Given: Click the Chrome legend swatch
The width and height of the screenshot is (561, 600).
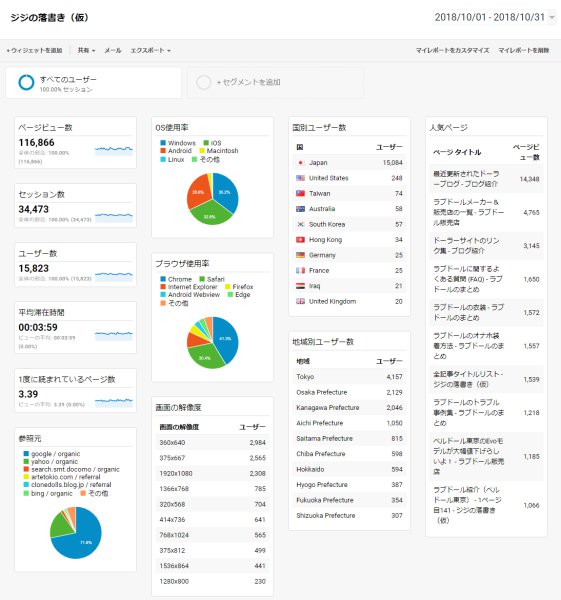Looking at the screenshot, I should (x=163, y=279).
